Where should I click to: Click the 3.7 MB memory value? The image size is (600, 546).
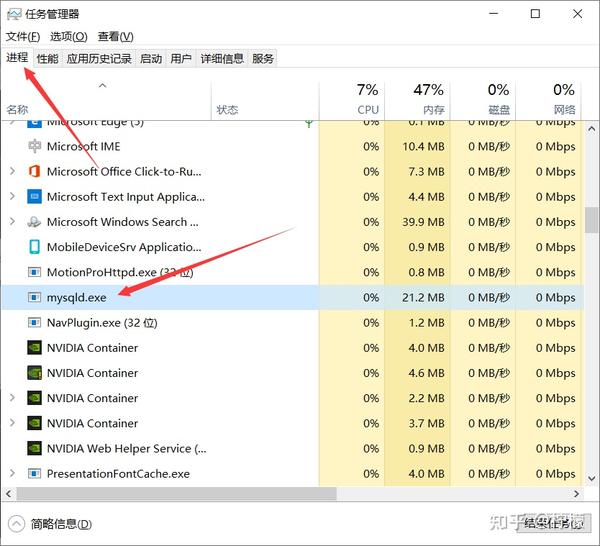coord(426,423)
